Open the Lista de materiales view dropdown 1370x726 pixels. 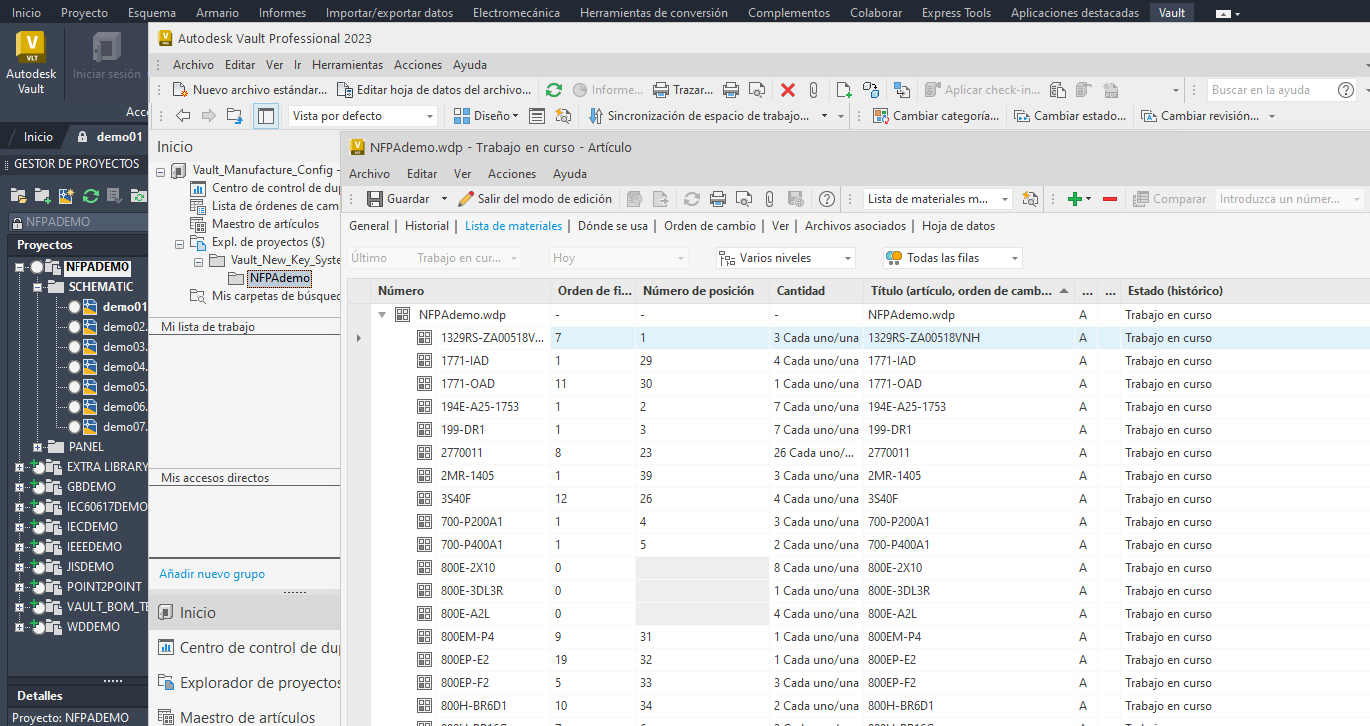(938, 199)
